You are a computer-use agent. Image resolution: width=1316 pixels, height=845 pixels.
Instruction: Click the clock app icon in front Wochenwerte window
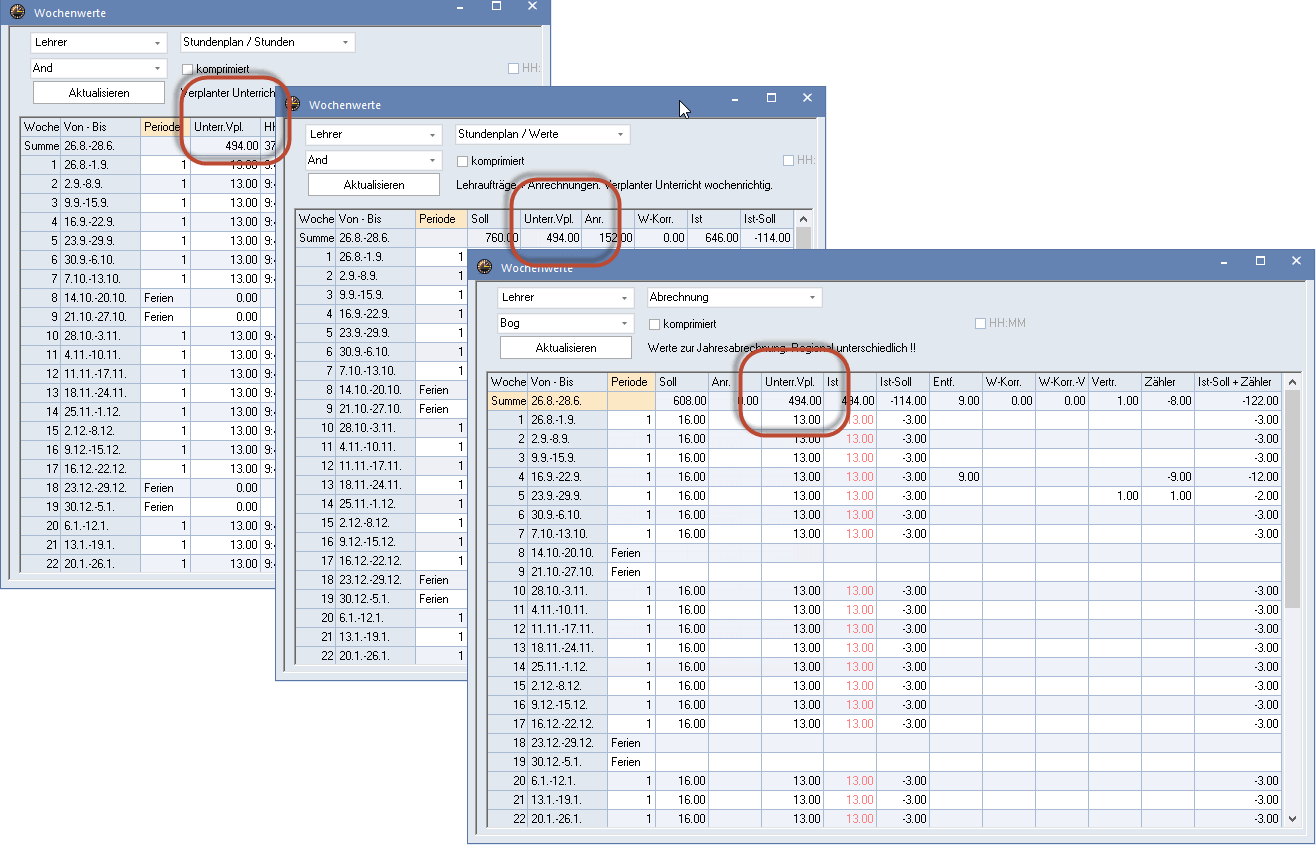point(485,266)
